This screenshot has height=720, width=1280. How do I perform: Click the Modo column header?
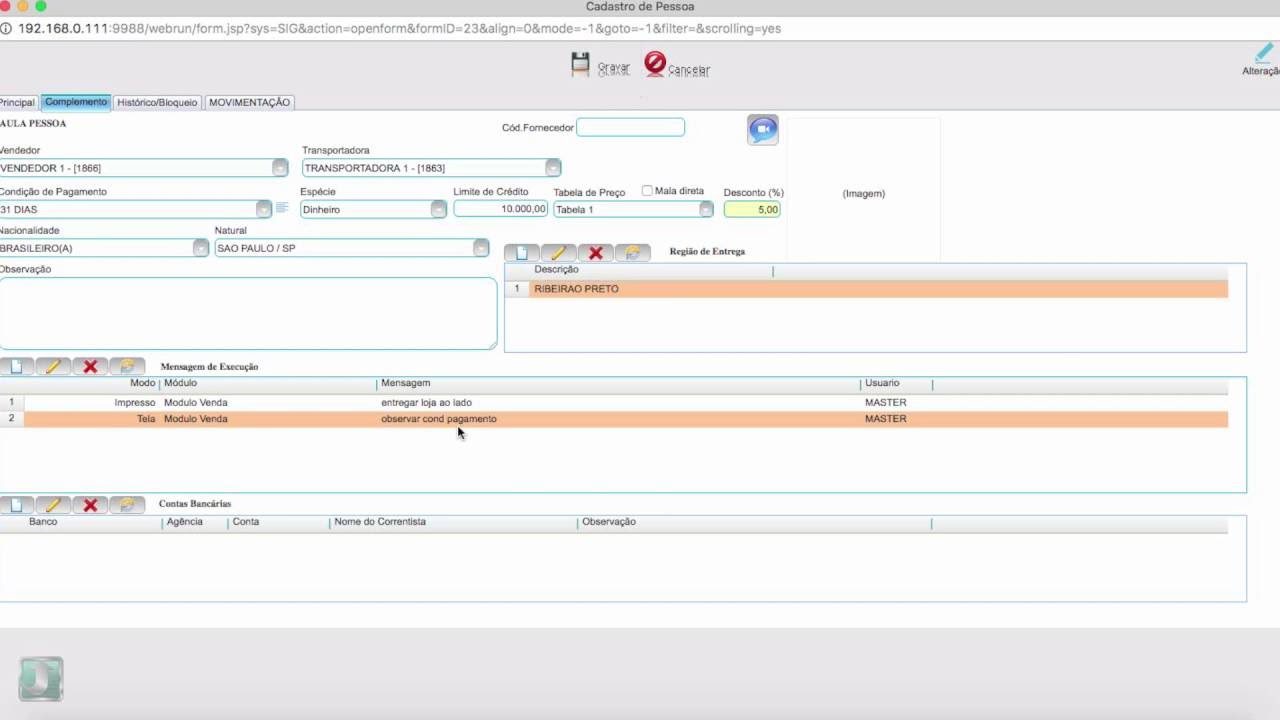[x=143, y=383]
